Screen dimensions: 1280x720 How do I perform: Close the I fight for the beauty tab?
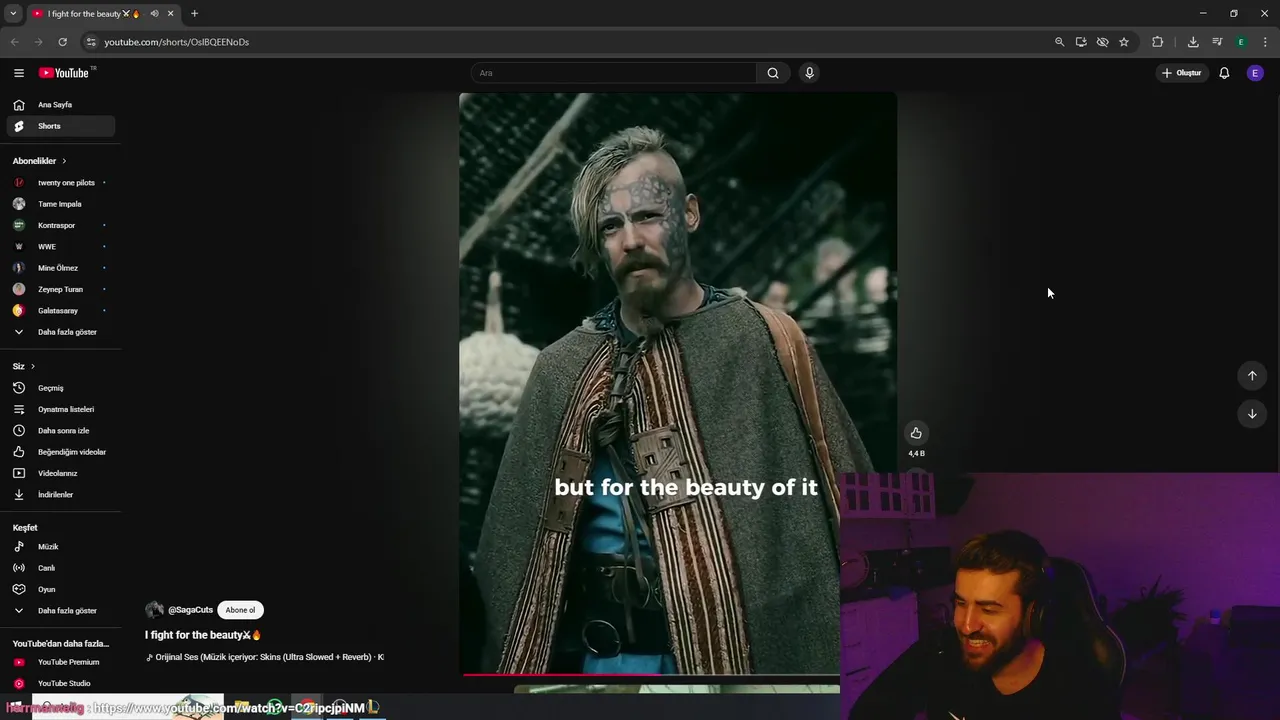click(171, 14)
